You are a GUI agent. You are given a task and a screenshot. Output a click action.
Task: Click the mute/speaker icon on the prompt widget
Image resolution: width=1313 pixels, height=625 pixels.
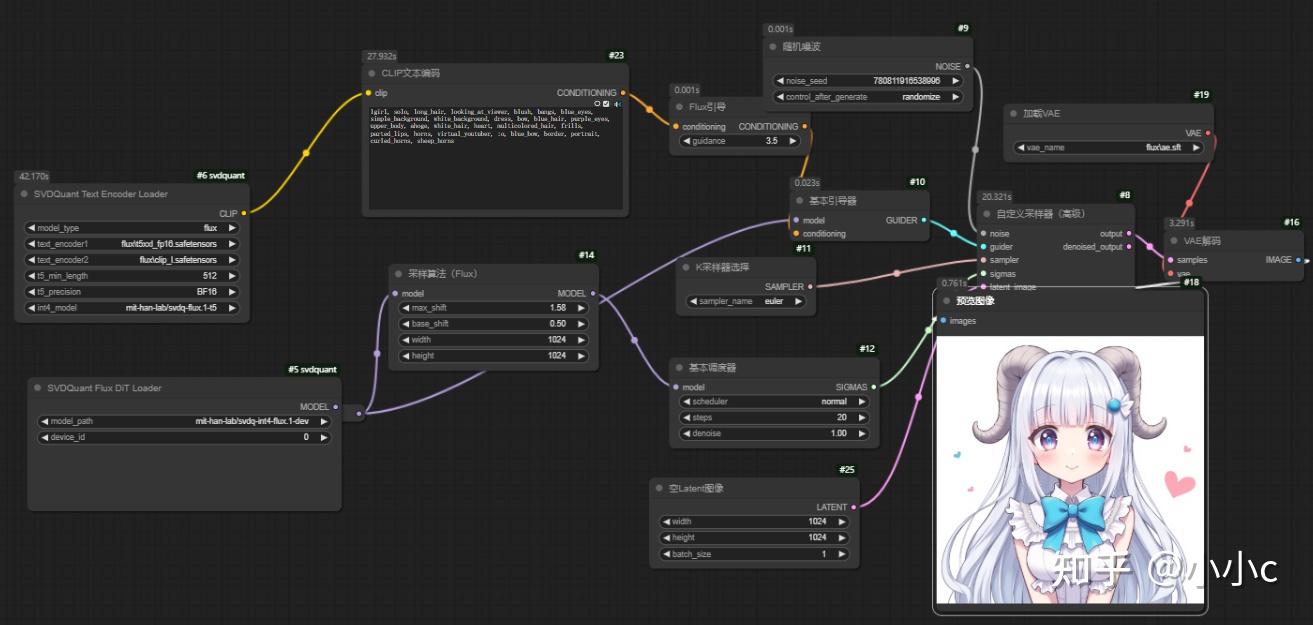(x=618, y=103)
